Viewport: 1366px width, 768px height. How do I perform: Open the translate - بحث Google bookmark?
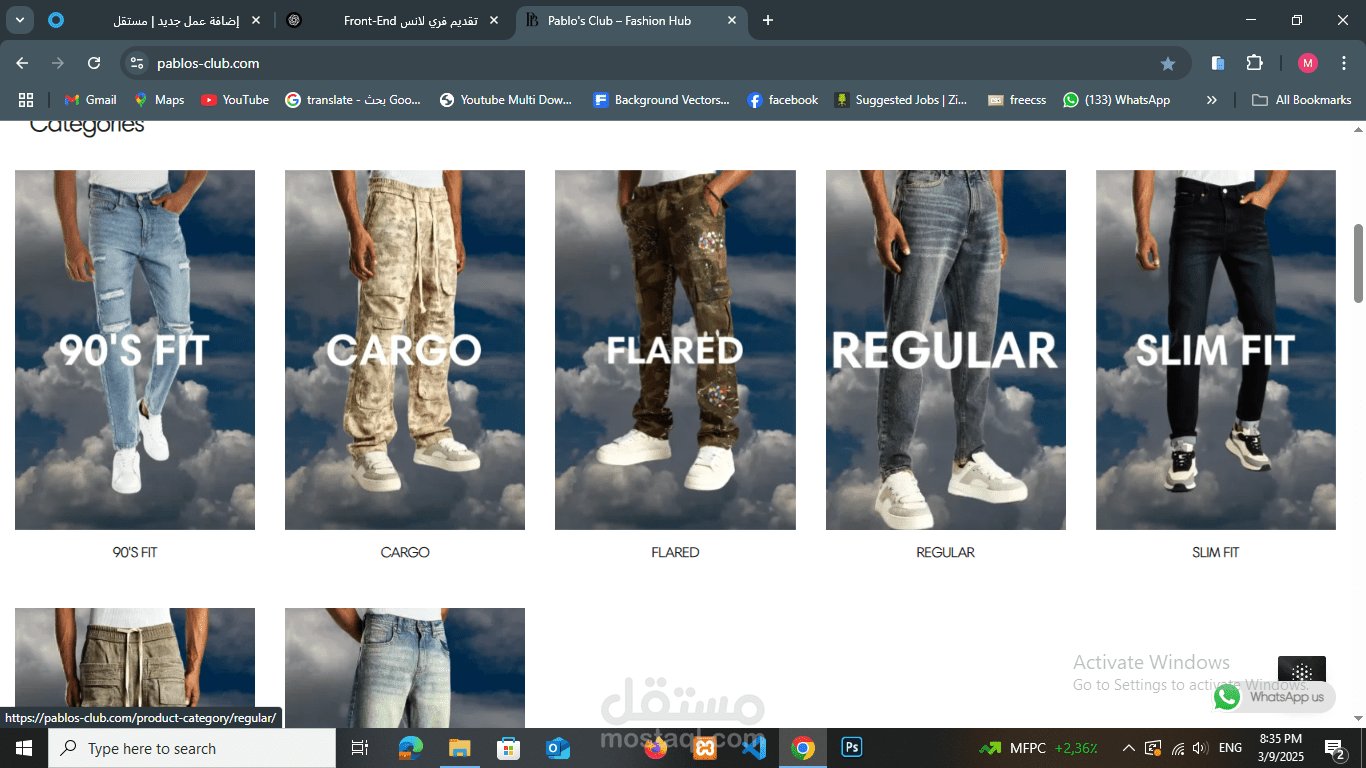pos(354,100)
